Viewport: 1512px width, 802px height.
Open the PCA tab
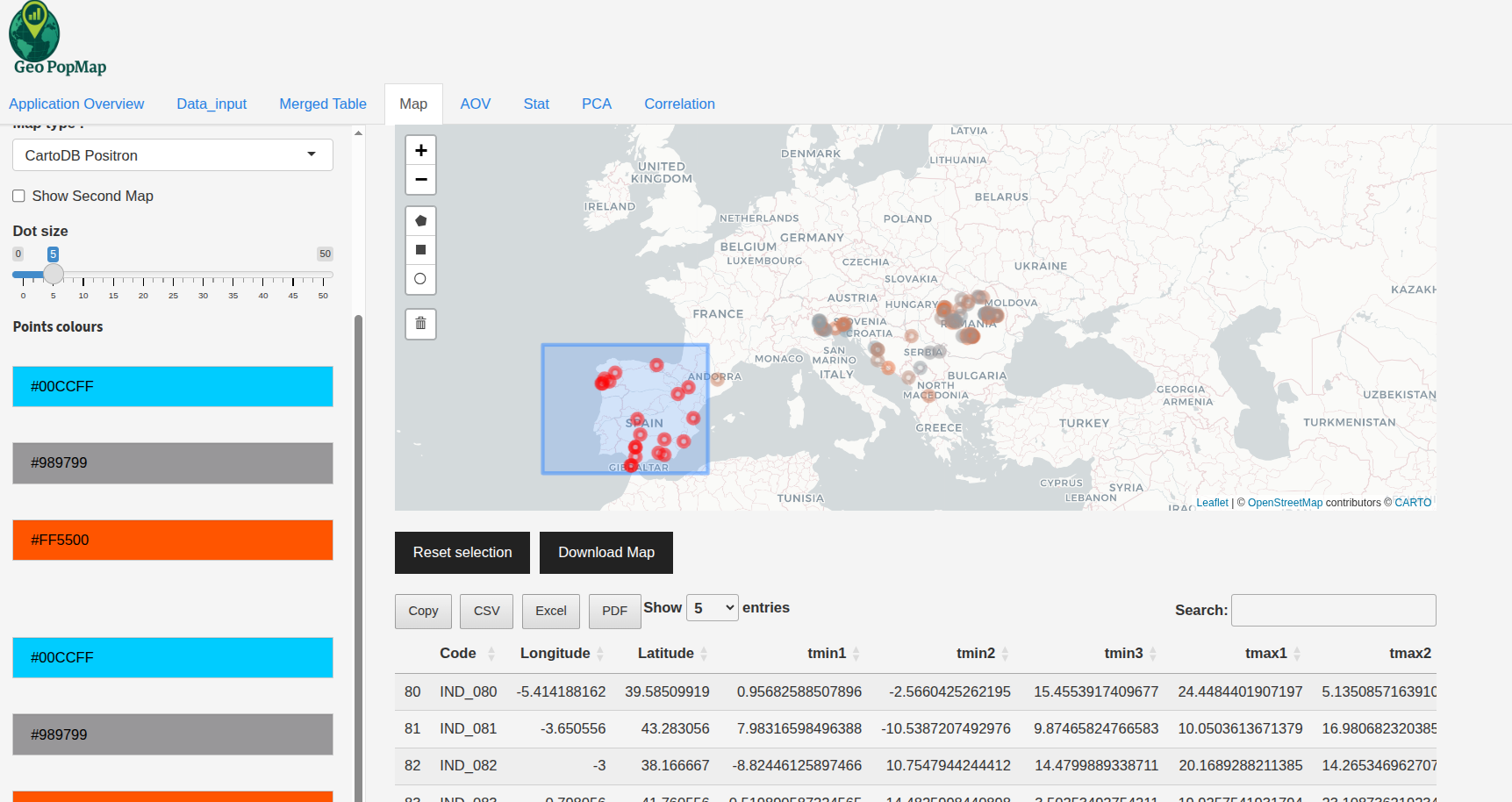[597, 104]
